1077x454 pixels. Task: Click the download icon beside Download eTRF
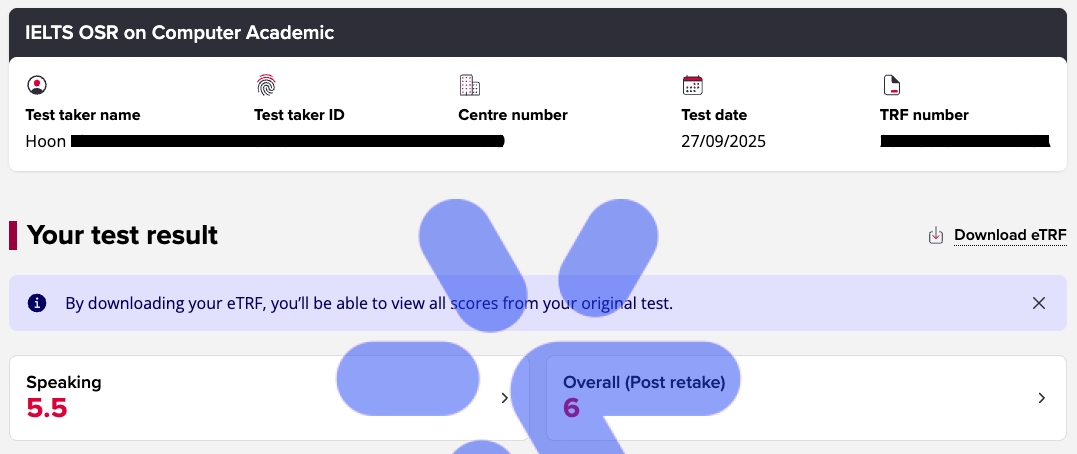pos(936,236)
